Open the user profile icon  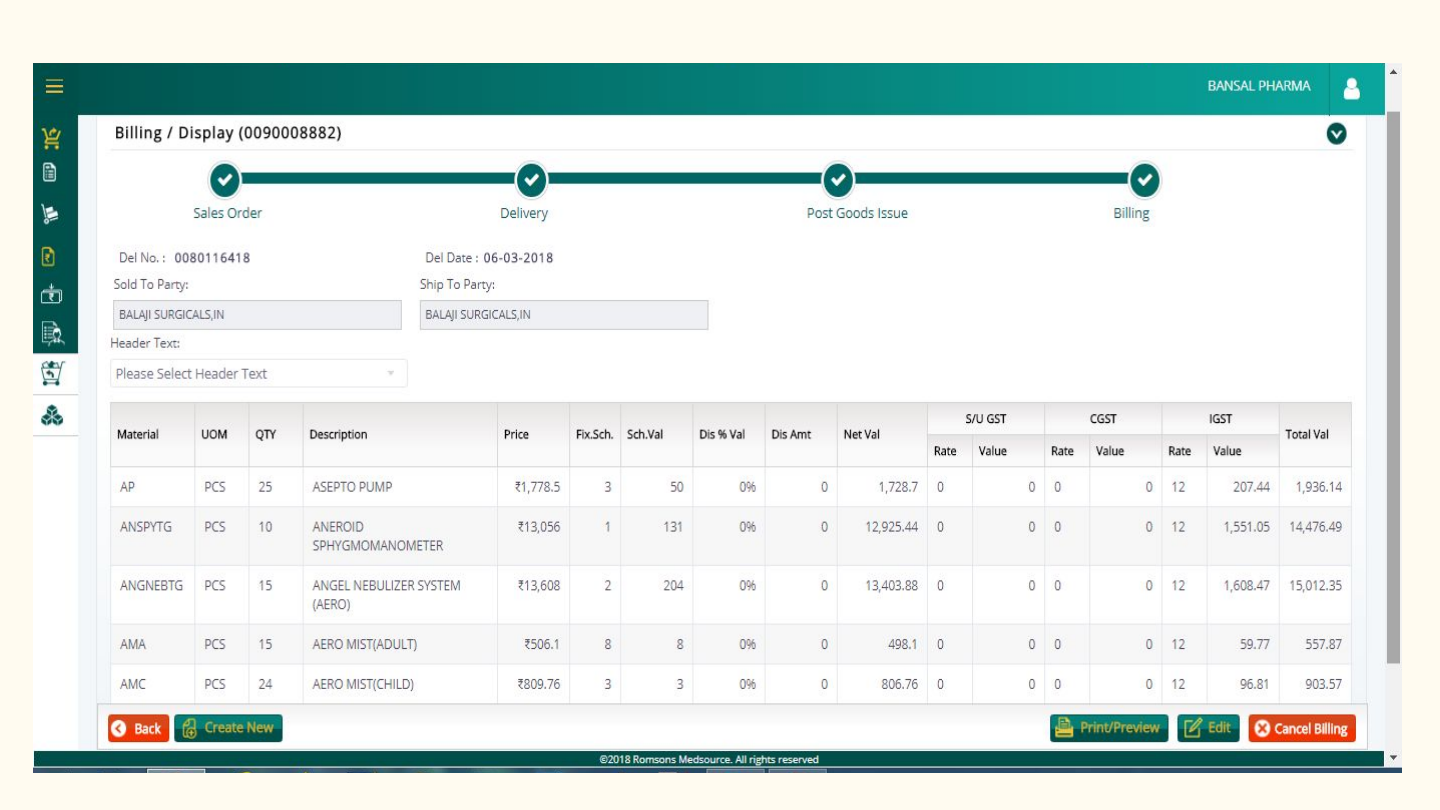point(1352,88)
